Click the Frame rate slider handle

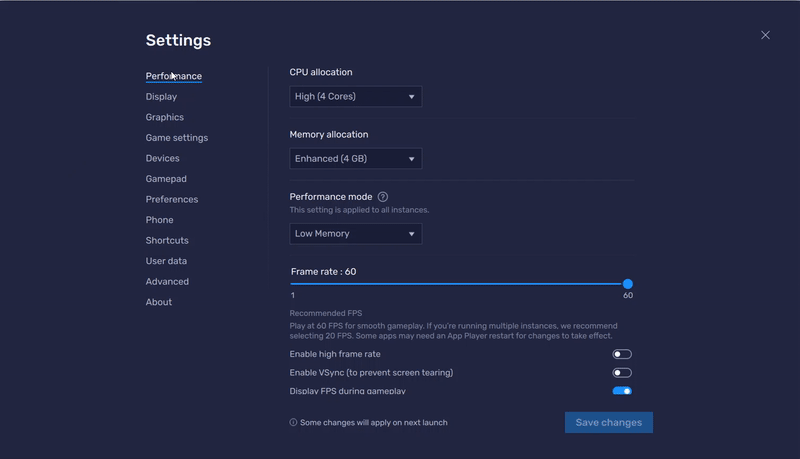point(628,284)
